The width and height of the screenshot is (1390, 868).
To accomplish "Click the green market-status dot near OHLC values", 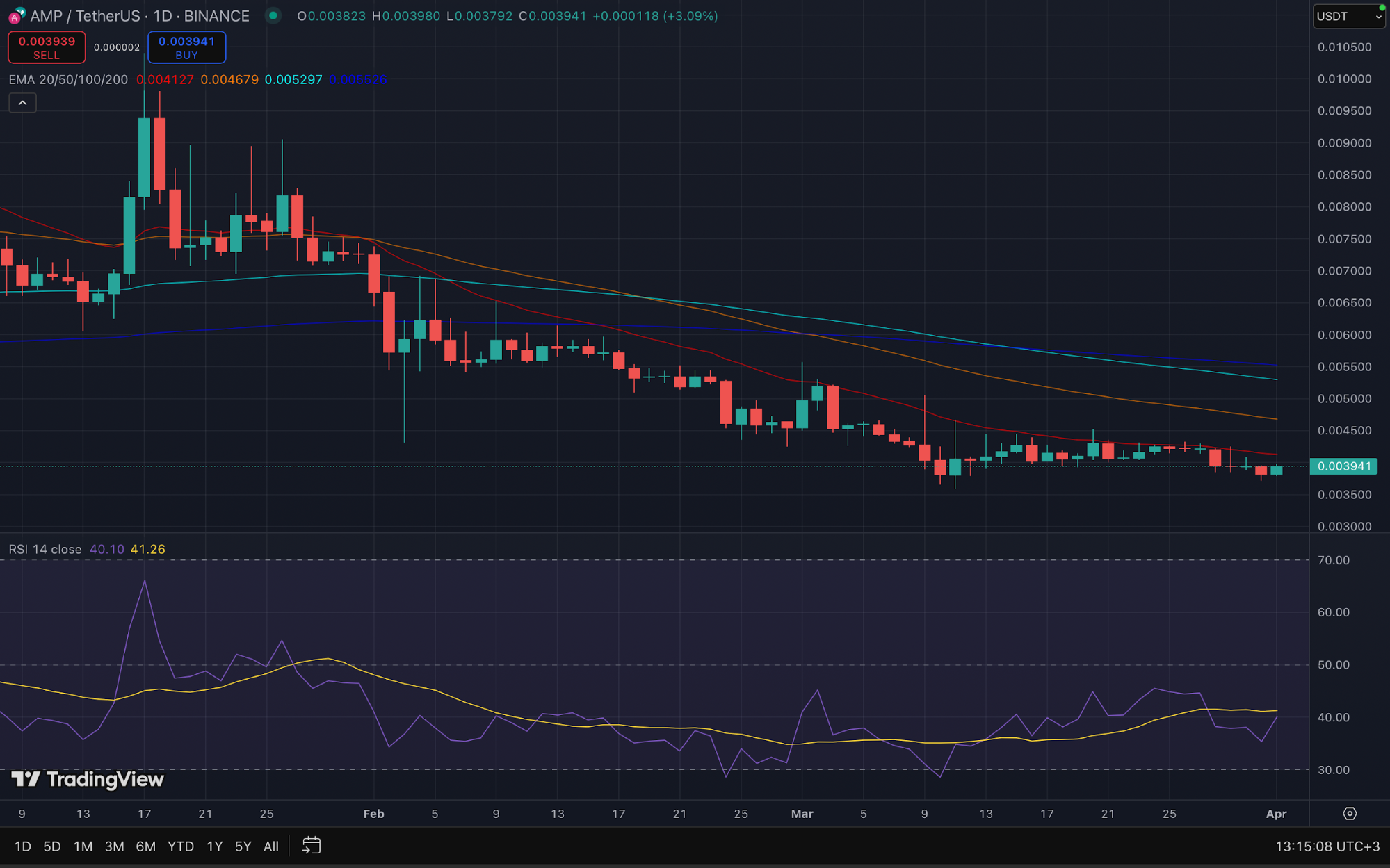I will pos(272,15).
